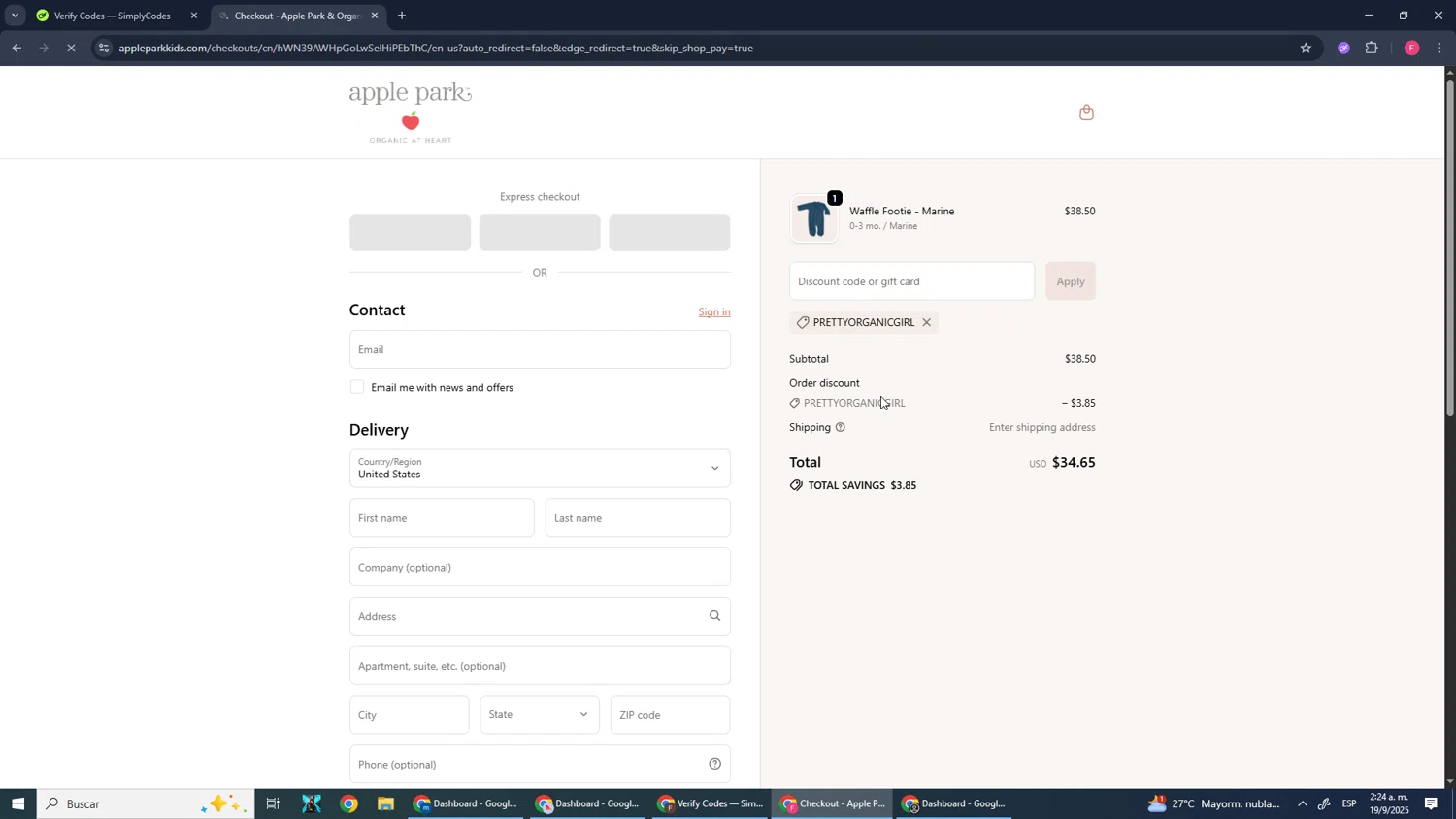Click the shipping info help icon

(x=841, y=427)
